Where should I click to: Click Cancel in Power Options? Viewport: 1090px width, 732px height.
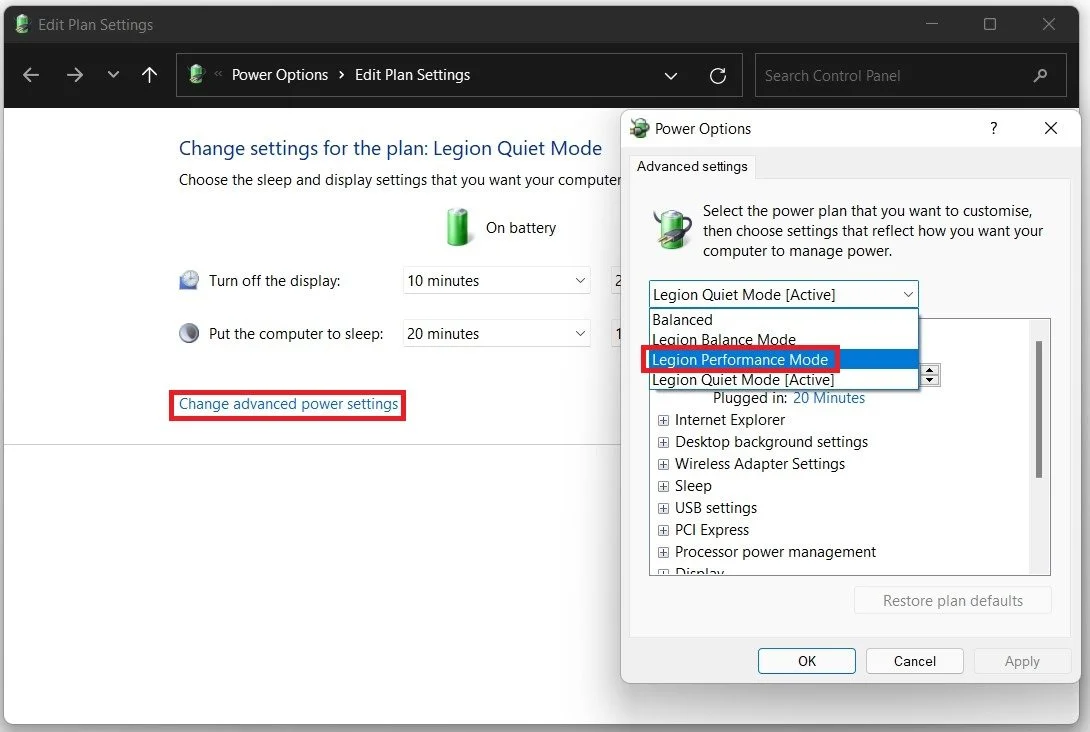click(914, 661)
